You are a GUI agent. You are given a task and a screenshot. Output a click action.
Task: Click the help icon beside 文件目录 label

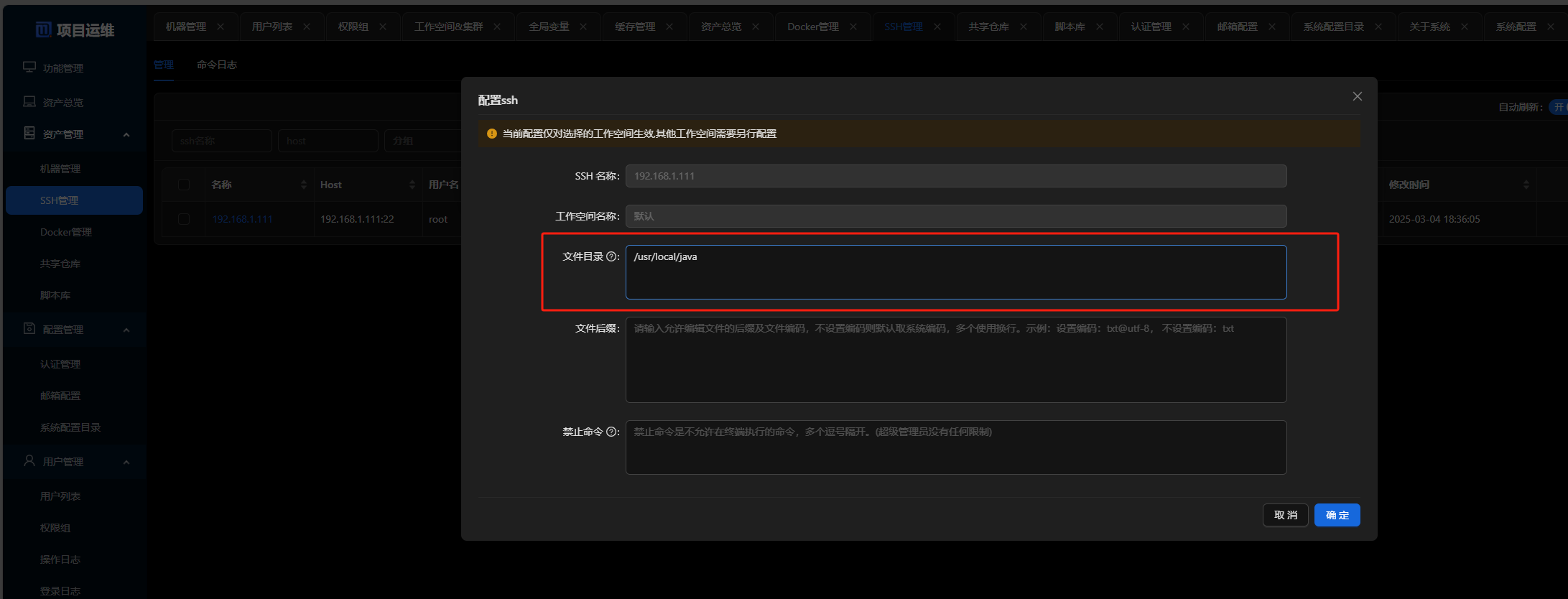pos(612,256)
